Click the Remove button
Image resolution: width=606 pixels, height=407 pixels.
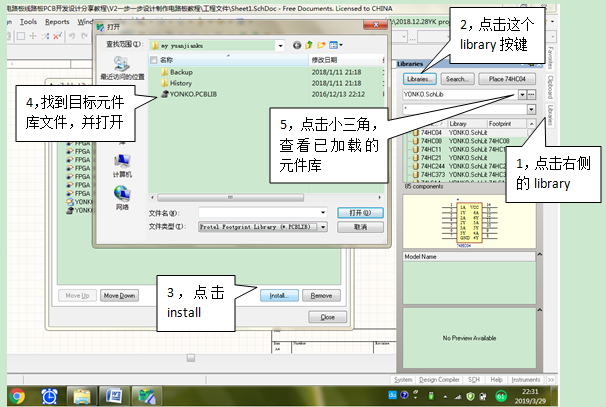321,296
